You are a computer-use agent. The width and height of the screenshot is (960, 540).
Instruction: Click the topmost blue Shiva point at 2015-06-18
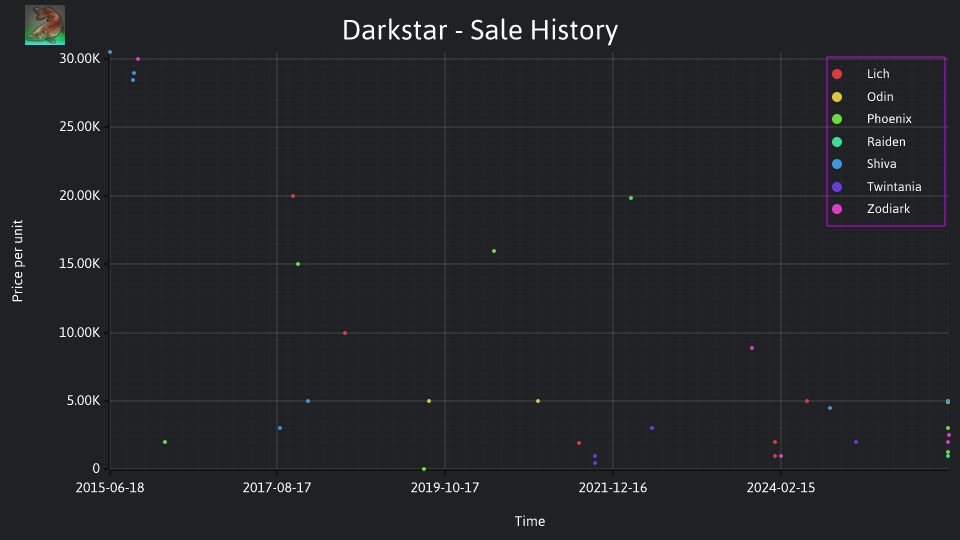pos(110,52)
